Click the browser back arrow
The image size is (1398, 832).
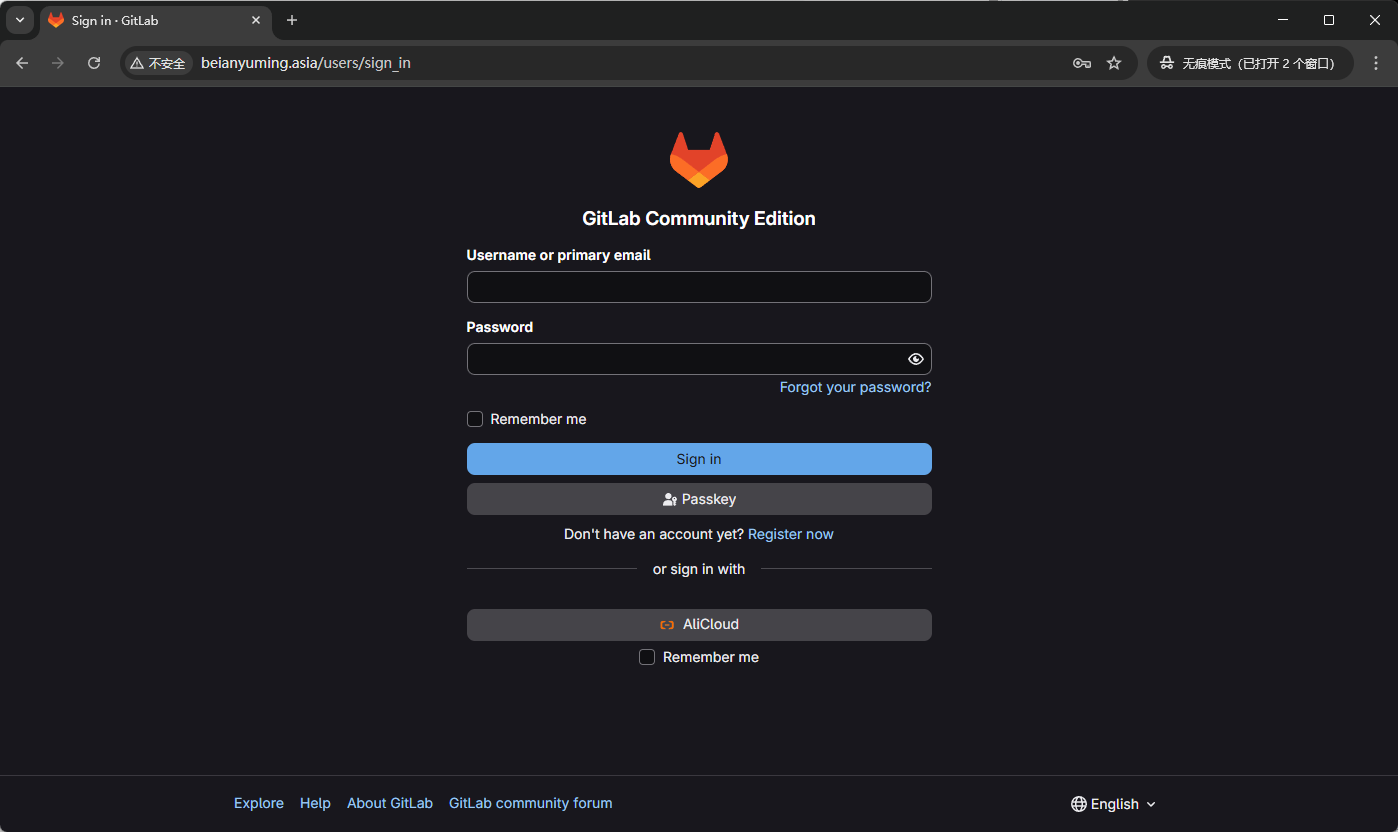click(x=22, y=63)
